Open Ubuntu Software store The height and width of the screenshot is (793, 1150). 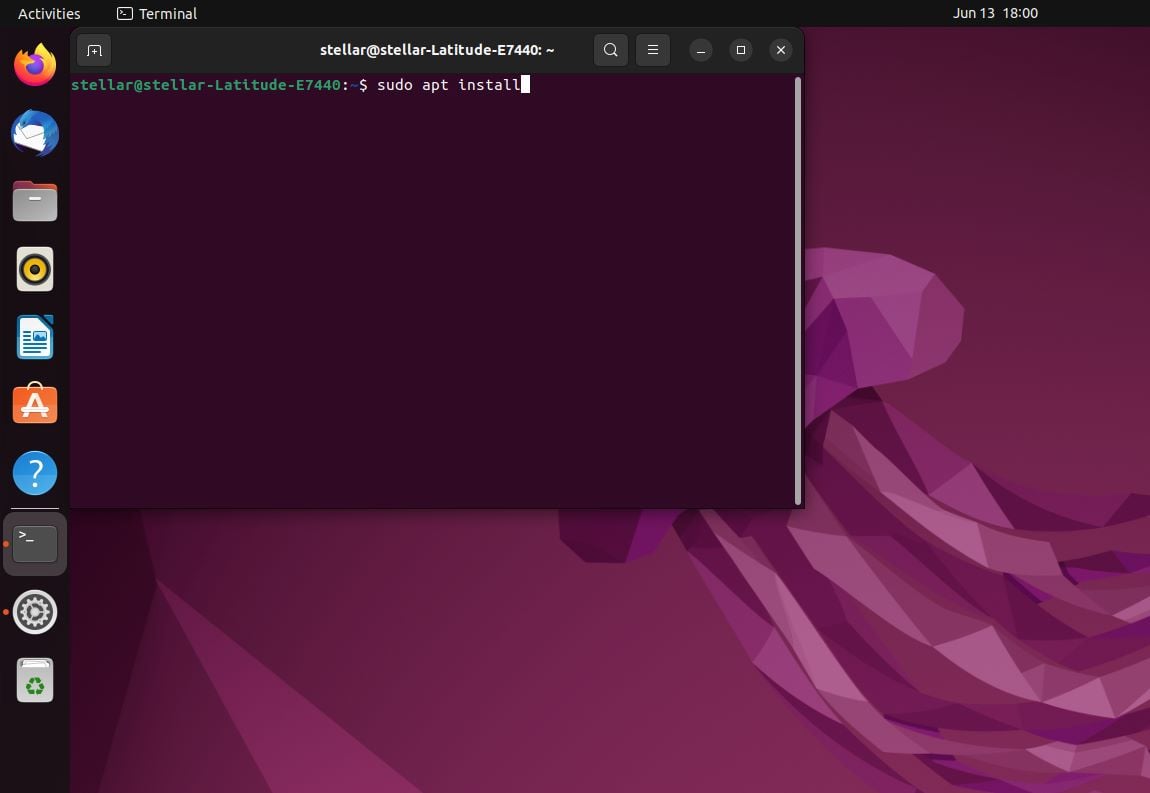35,403
